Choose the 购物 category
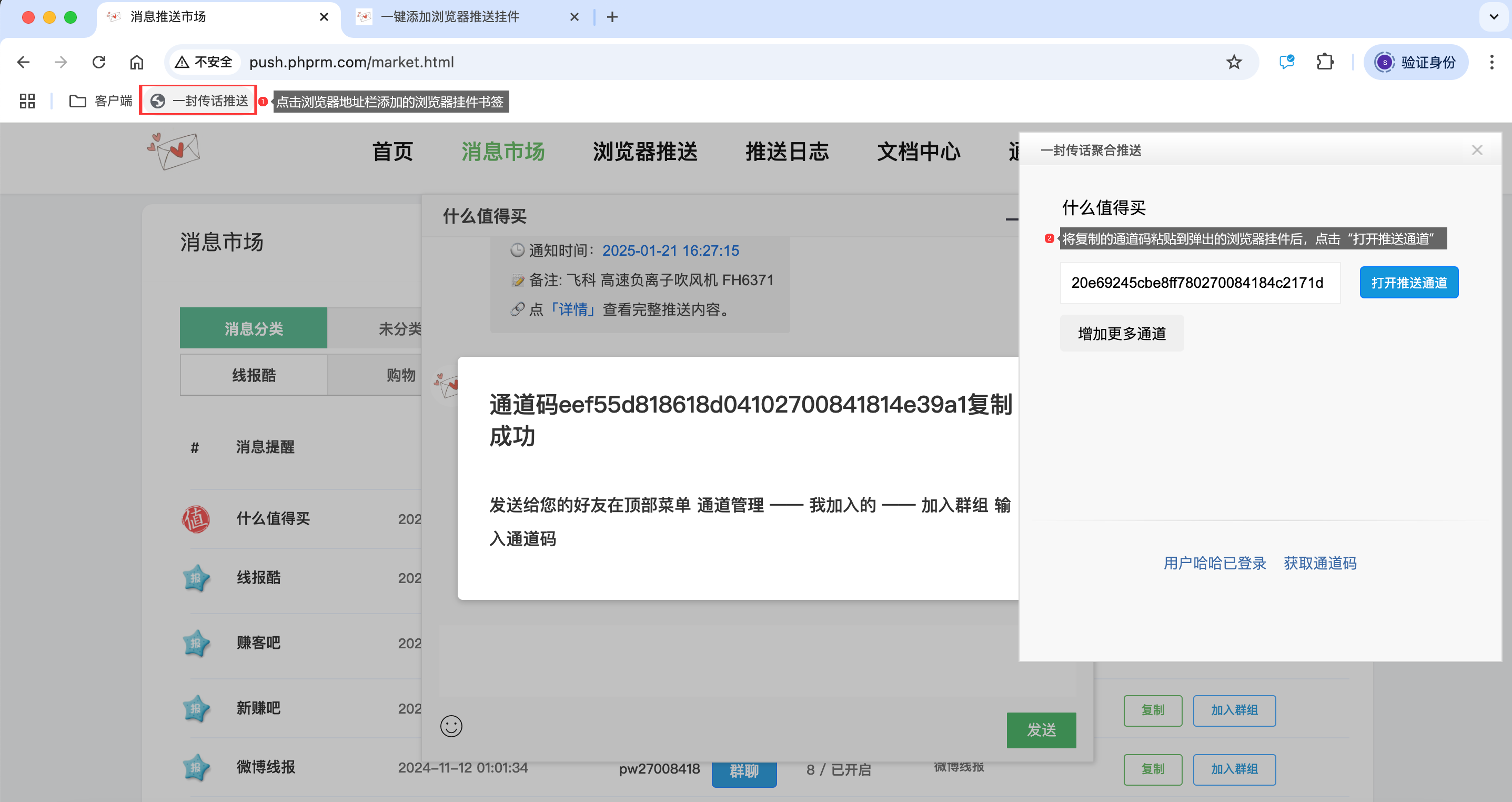The width and height of the screenshot is (1512, 802). 400,375
